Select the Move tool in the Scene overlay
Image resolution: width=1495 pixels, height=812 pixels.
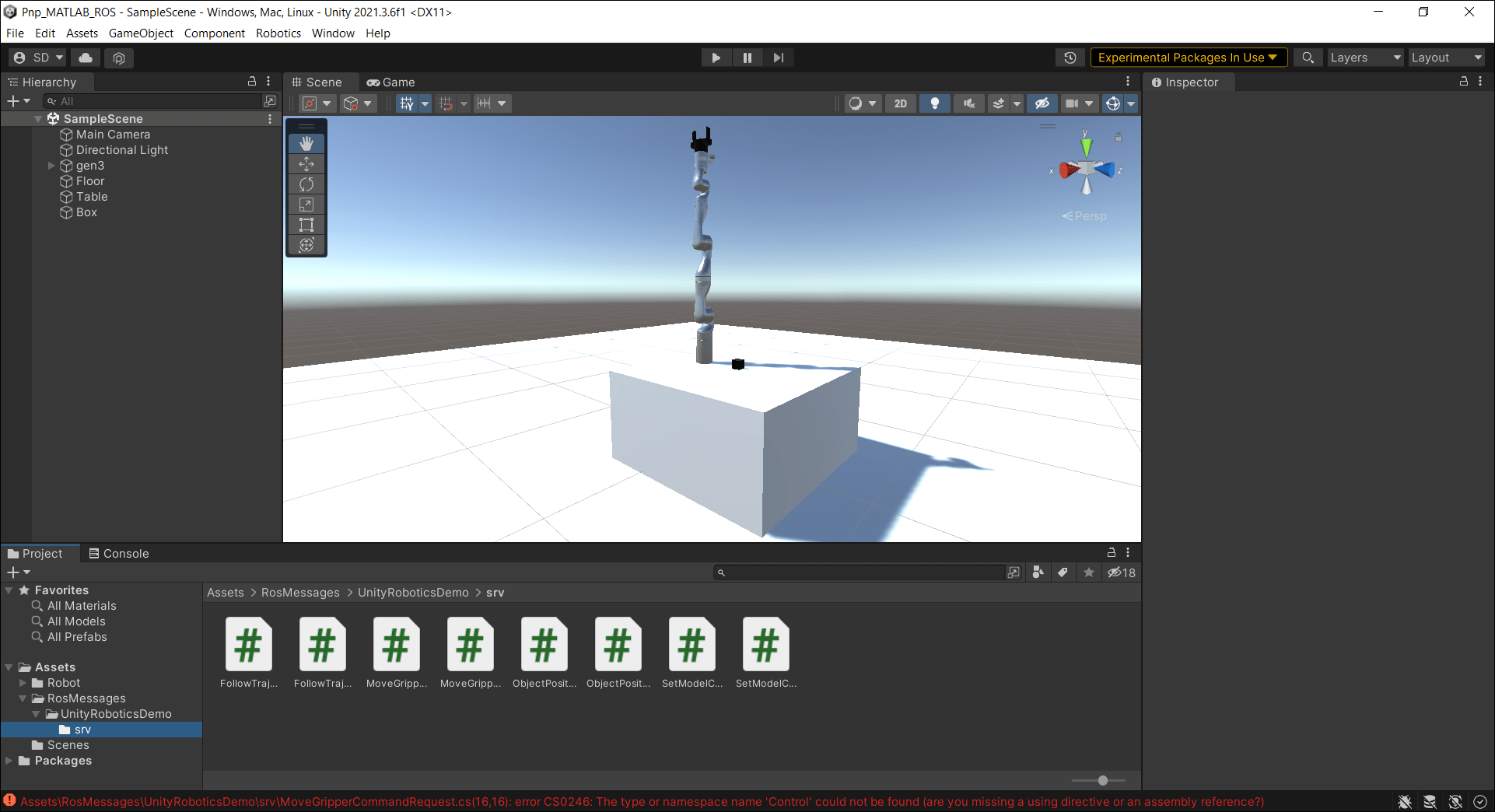(306, 163)
